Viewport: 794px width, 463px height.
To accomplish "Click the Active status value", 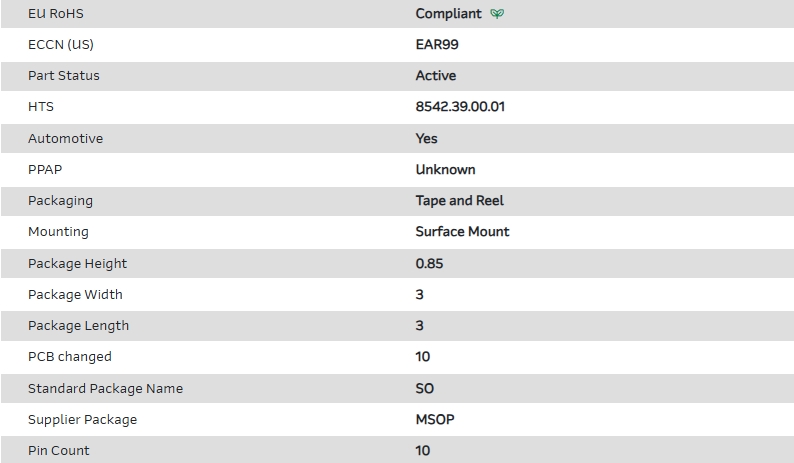I will coord(435,76).
